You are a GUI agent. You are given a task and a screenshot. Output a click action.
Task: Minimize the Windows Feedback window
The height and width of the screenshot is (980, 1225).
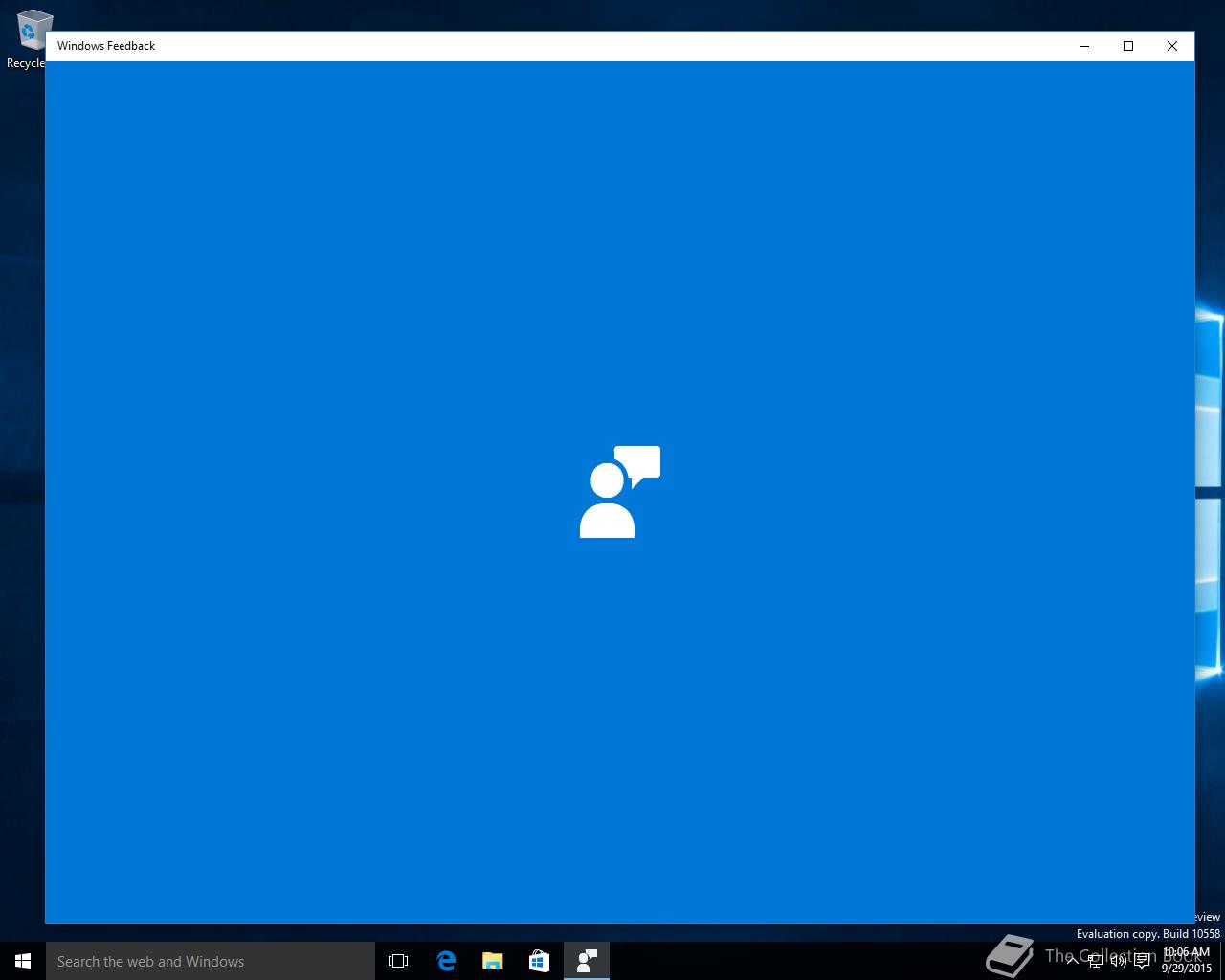(x=1084, y=46)
